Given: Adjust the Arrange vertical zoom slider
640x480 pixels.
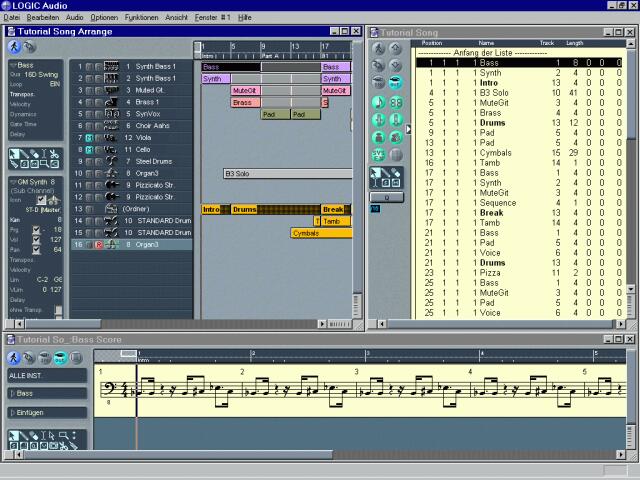Looking at the screenshot, I should (357, 304).
